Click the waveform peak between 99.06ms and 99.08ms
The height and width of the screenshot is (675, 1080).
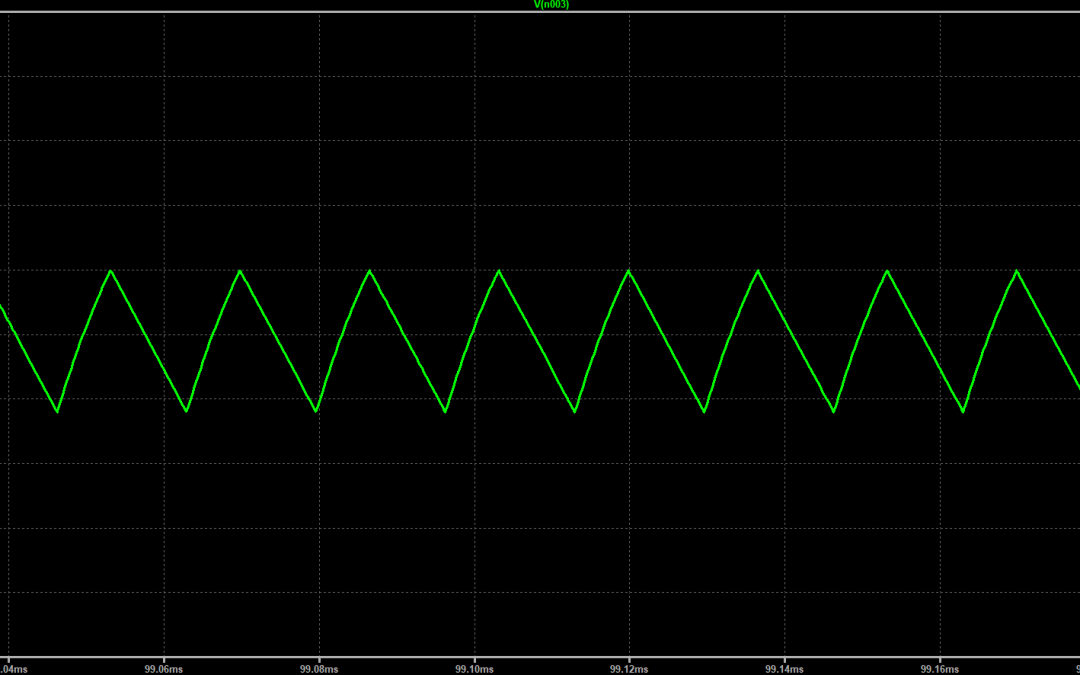click(x=240, y=271)
